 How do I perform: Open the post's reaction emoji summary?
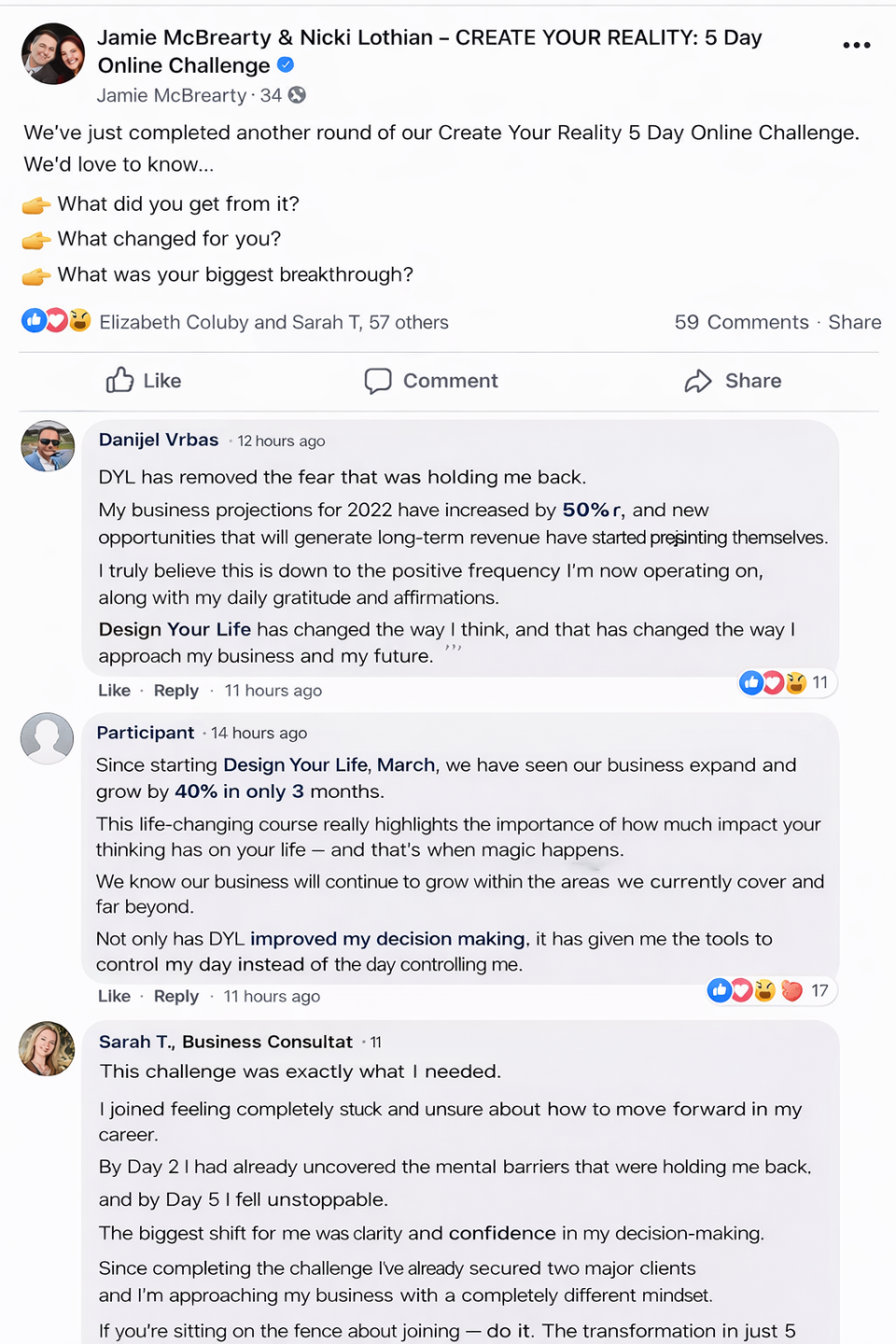click(56, 321)
